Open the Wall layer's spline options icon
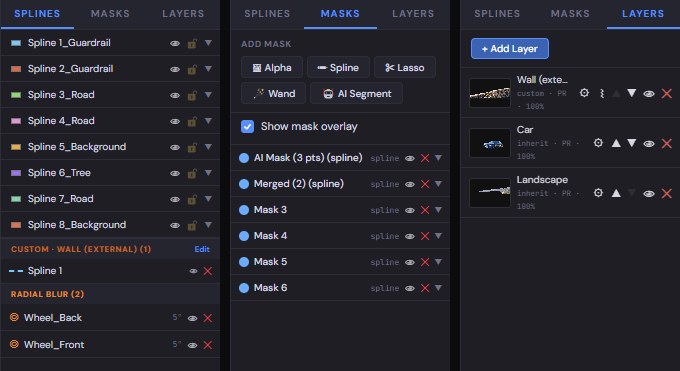The width and height of the screenshot is (680, 371). [x=602, y=93]
